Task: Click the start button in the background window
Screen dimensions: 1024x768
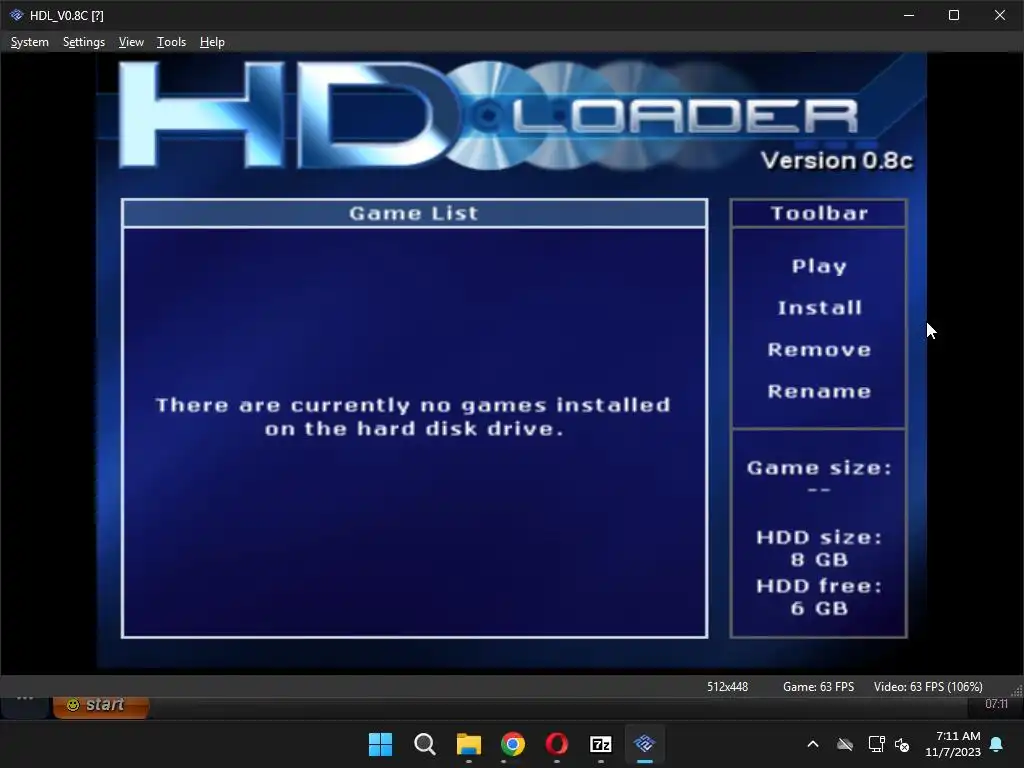Action: 101,705
